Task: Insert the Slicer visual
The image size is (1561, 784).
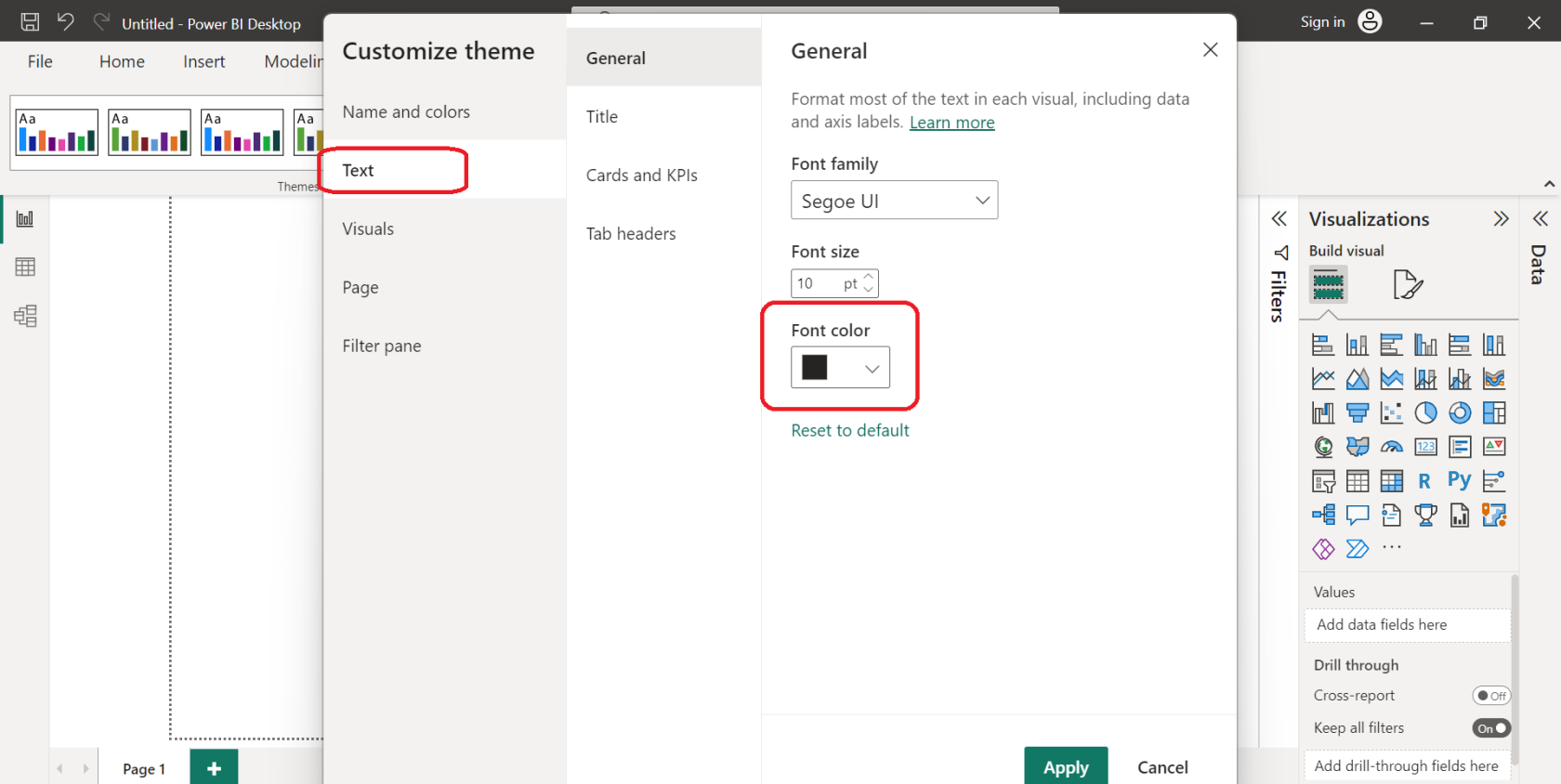Action: [x=1323, y=481]
